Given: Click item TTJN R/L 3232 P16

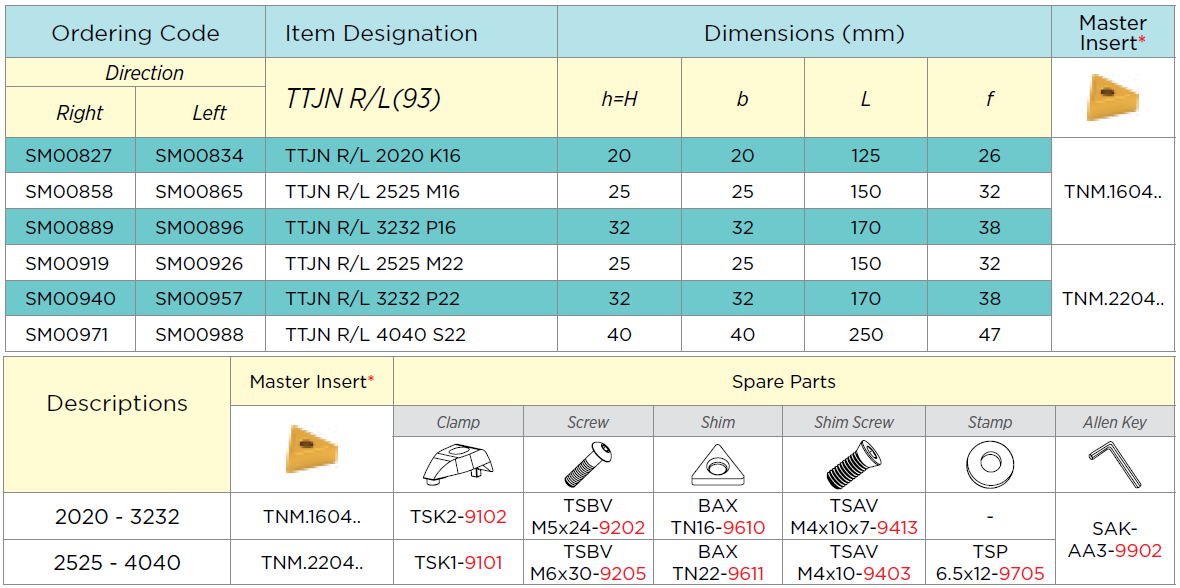Looking at the screenshot, I should click(371, 227).
